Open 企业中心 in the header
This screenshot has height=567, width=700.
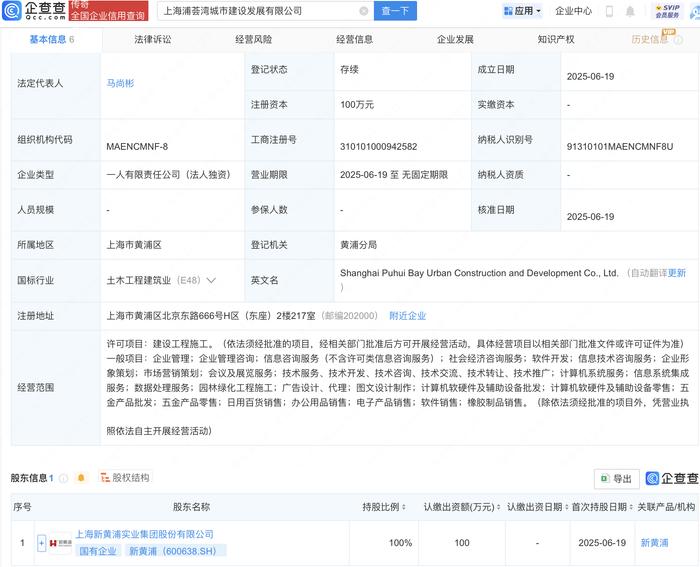(x=573, y=11)
